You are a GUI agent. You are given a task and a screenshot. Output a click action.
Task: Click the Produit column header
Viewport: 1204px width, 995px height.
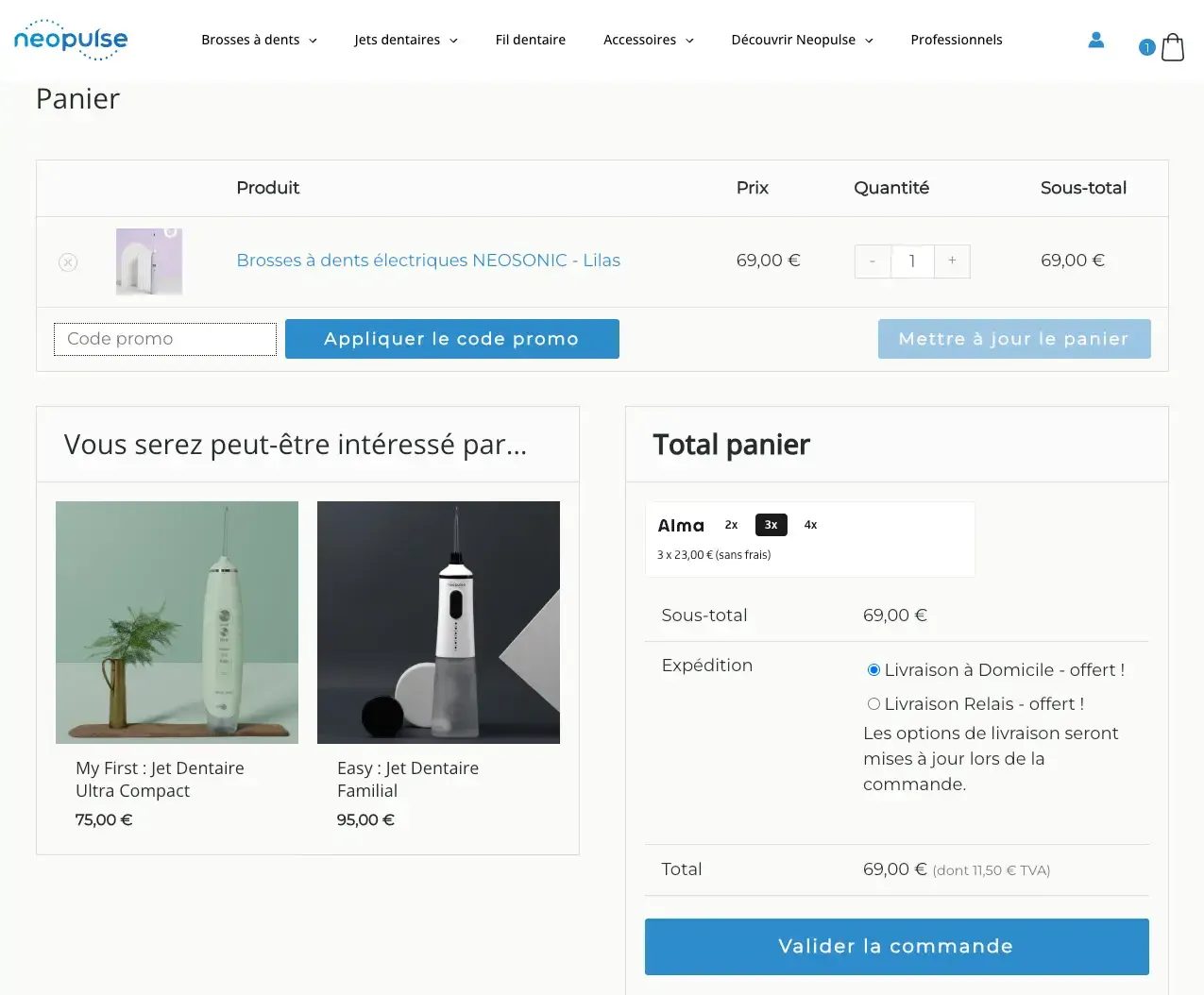click(x=268, y=188)
